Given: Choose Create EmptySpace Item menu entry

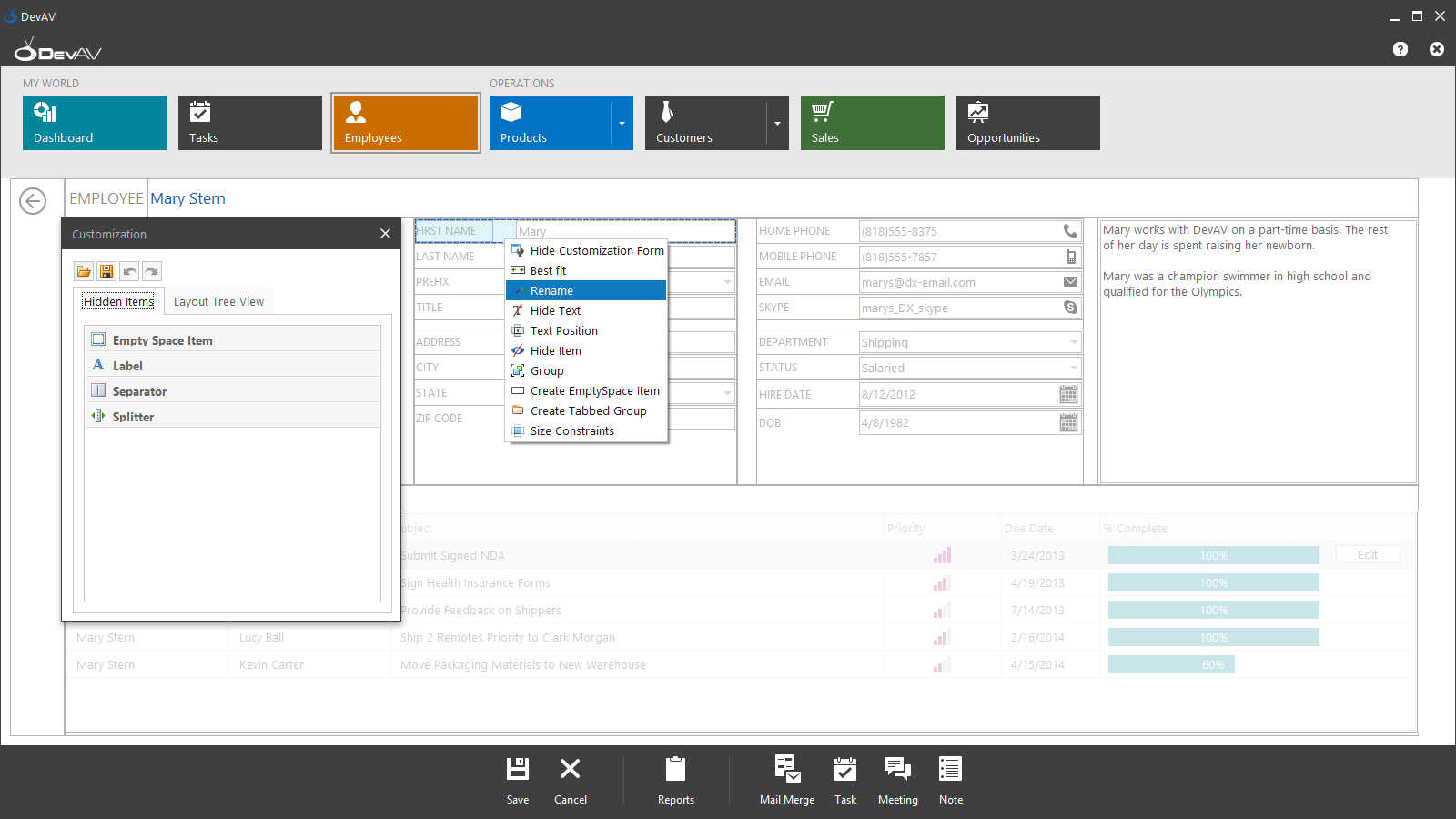Looking at the screenshot, I should [587, 390].
